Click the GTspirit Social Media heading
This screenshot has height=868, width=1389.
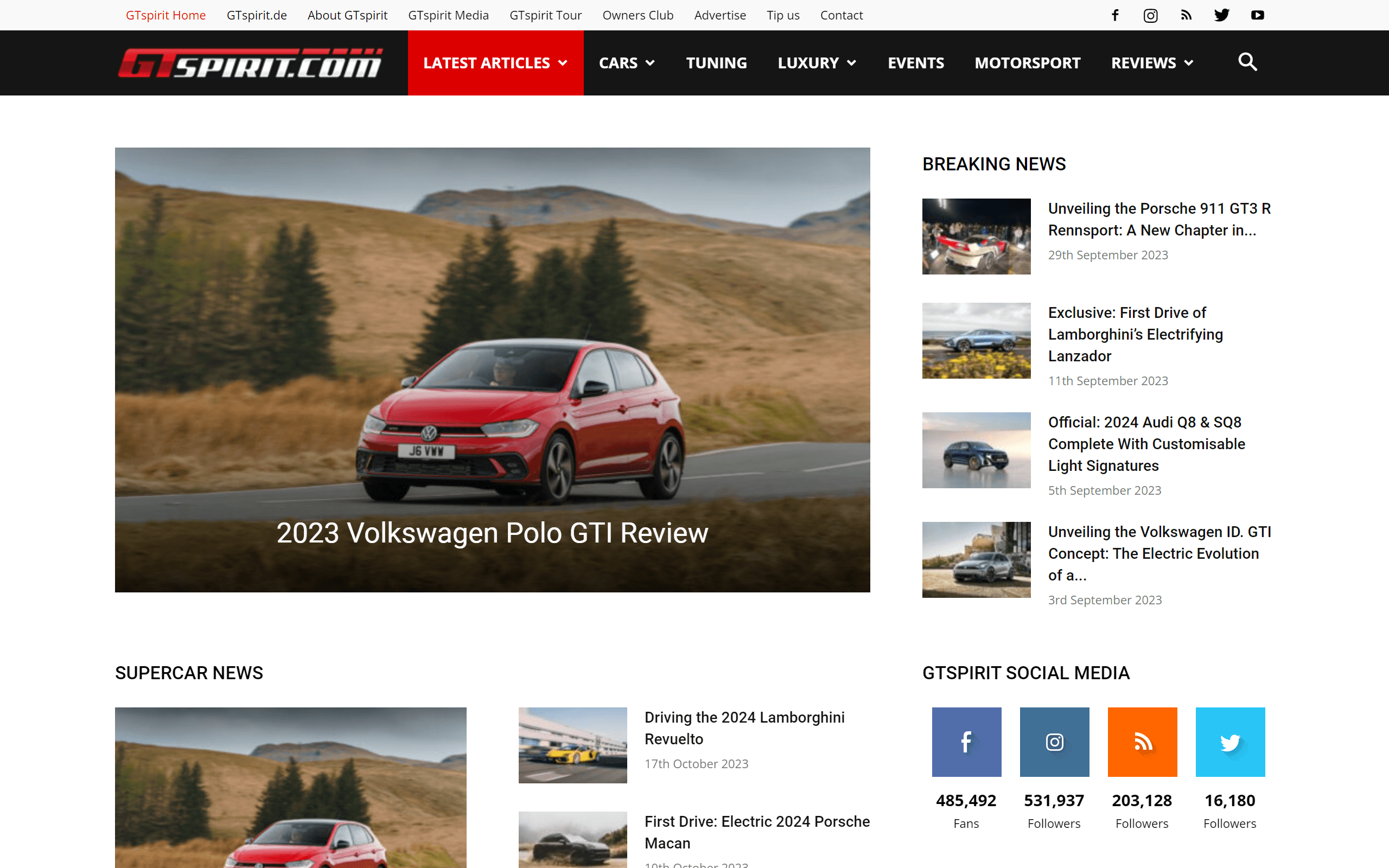tap(1025, 673)
